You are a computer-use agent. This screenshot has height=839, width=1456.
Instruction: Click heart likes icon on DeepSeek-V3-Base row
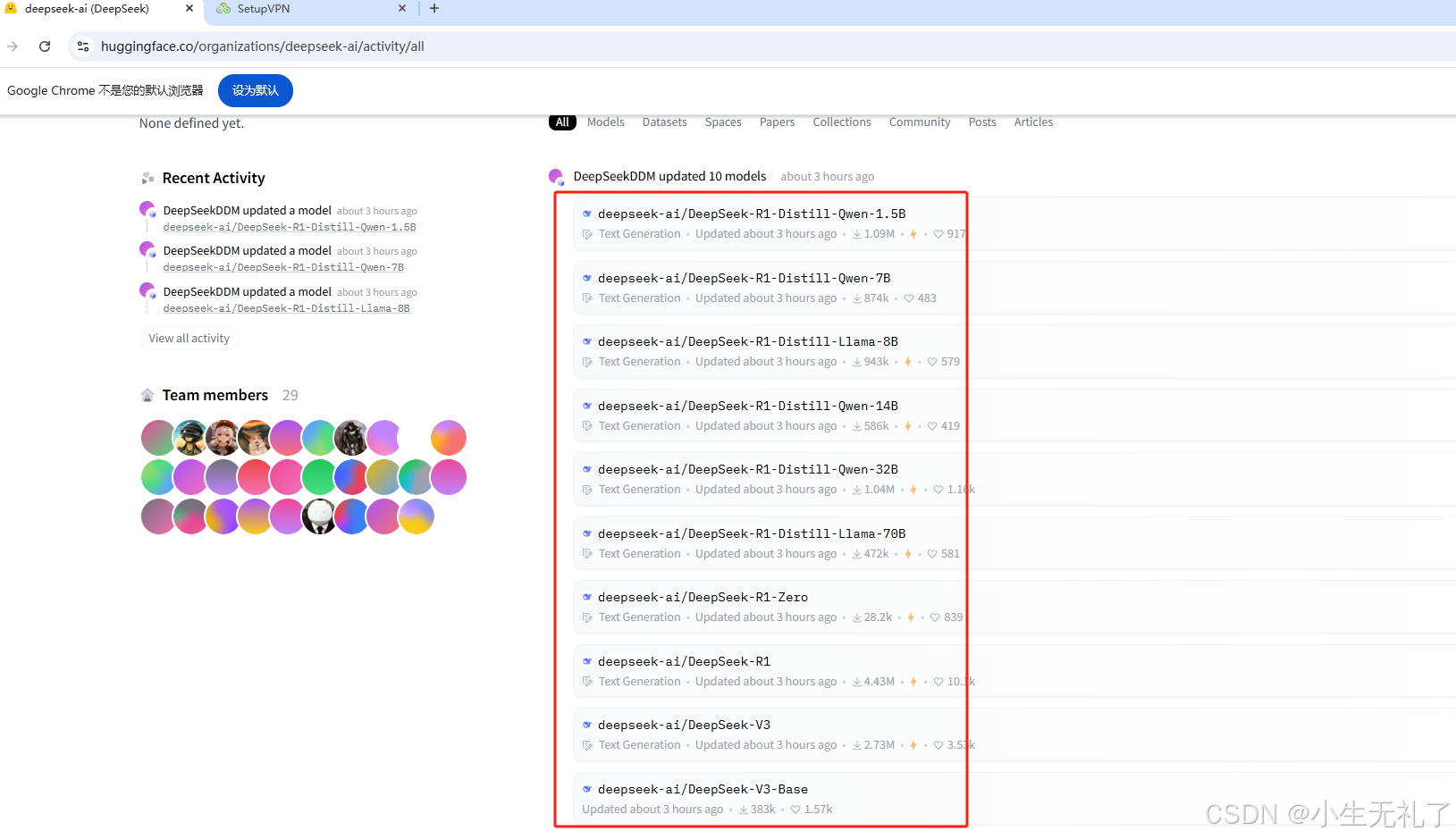(795, 810)
